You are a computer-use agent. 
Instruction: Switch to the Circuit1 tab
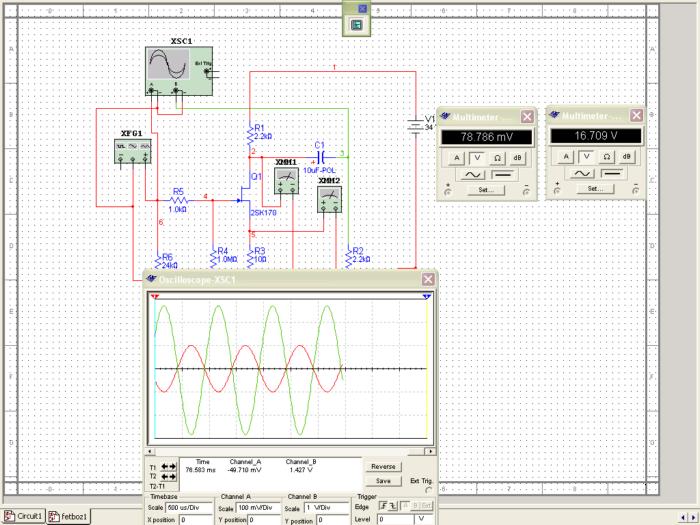[23, 516]
